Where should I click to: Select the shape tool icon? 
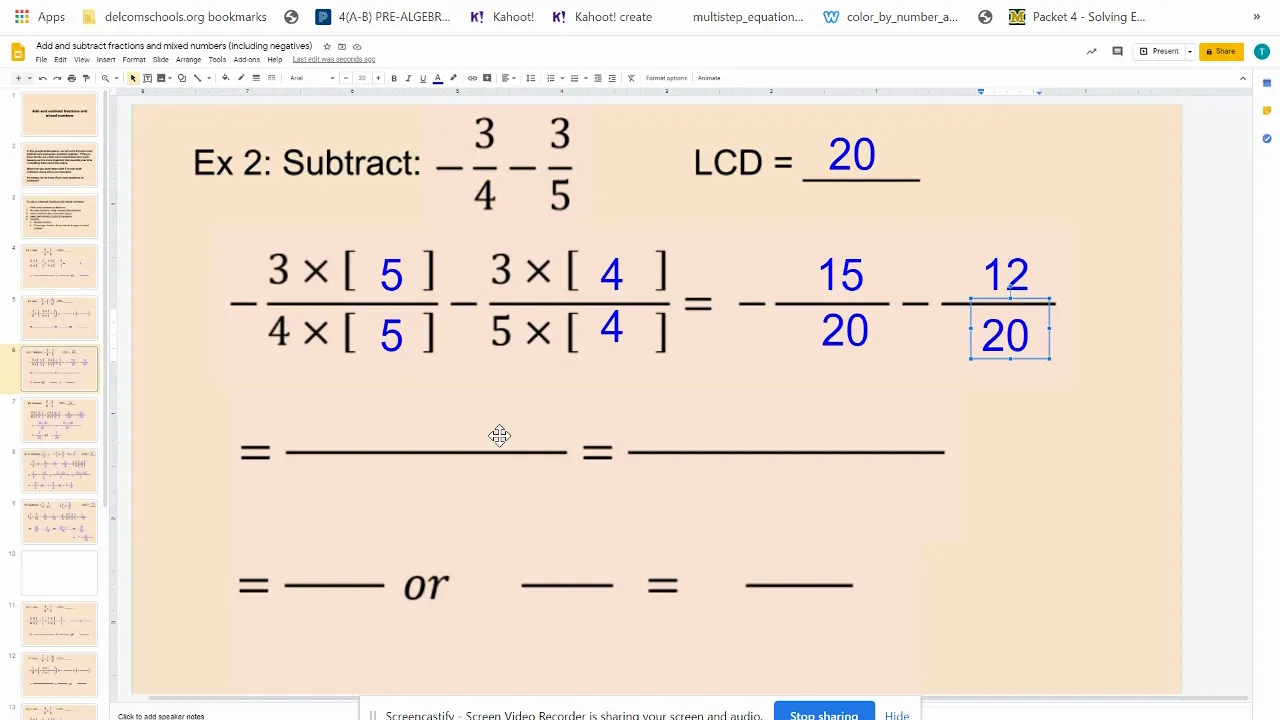coord(182,78)
